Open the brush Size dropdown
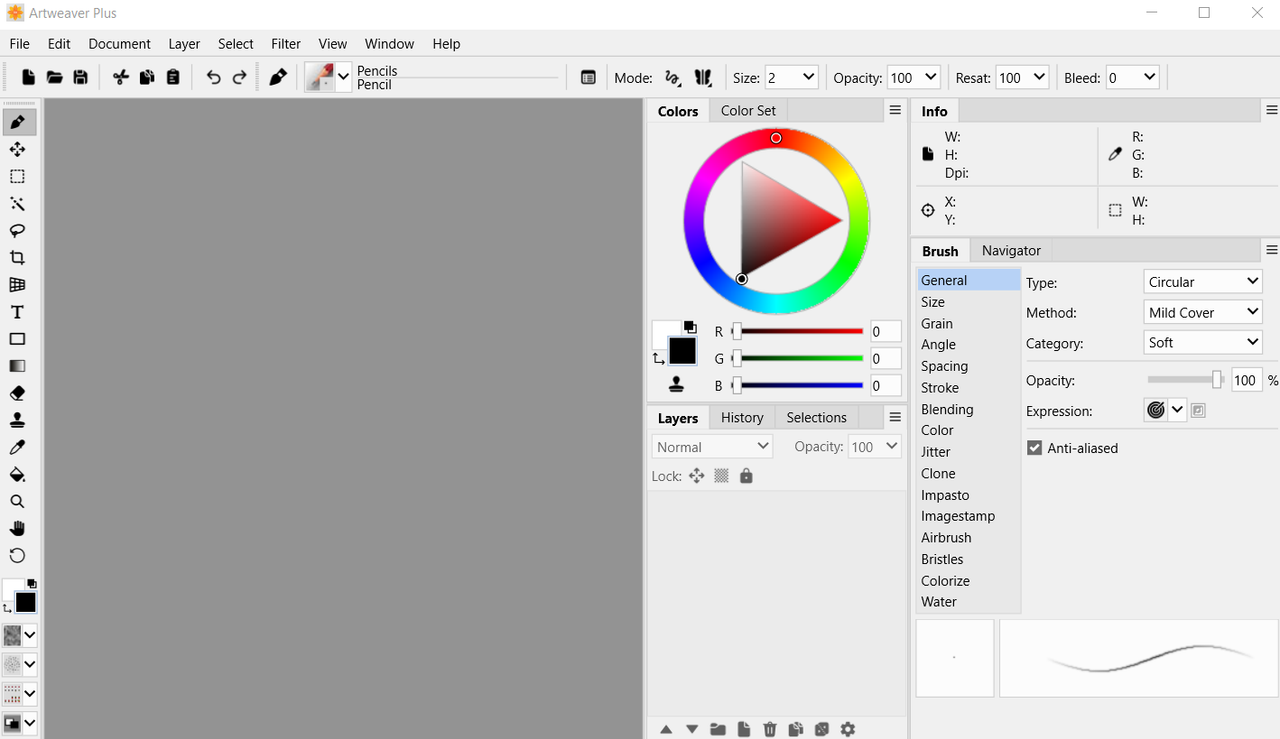The width and height of the screenshot is (1280, 739). 809,77
